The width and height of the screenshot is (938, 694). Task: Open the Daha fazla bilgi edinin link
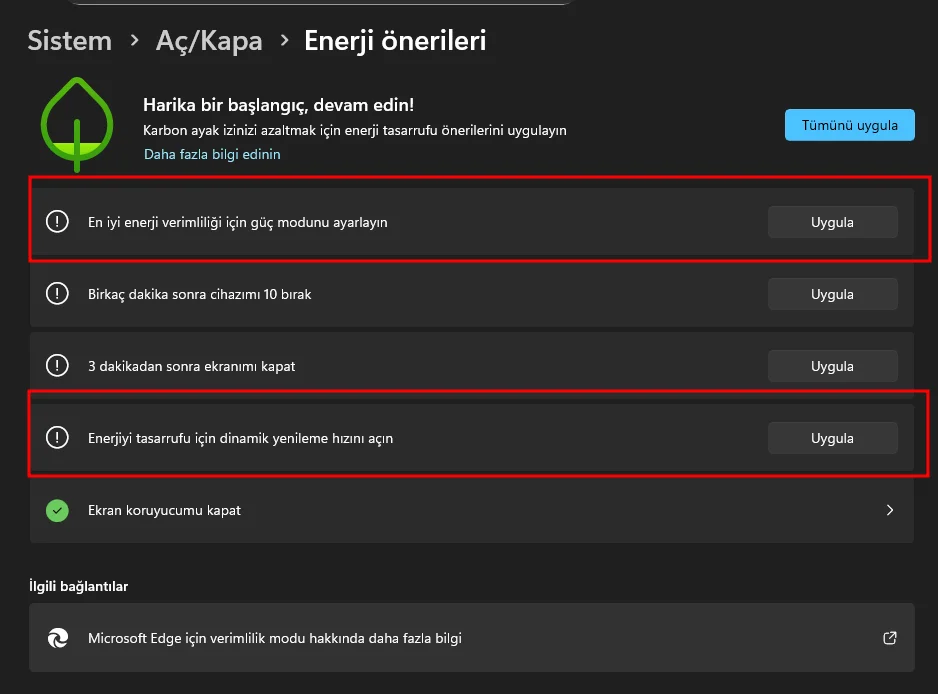pyautogui.click(x=212, y=154)
